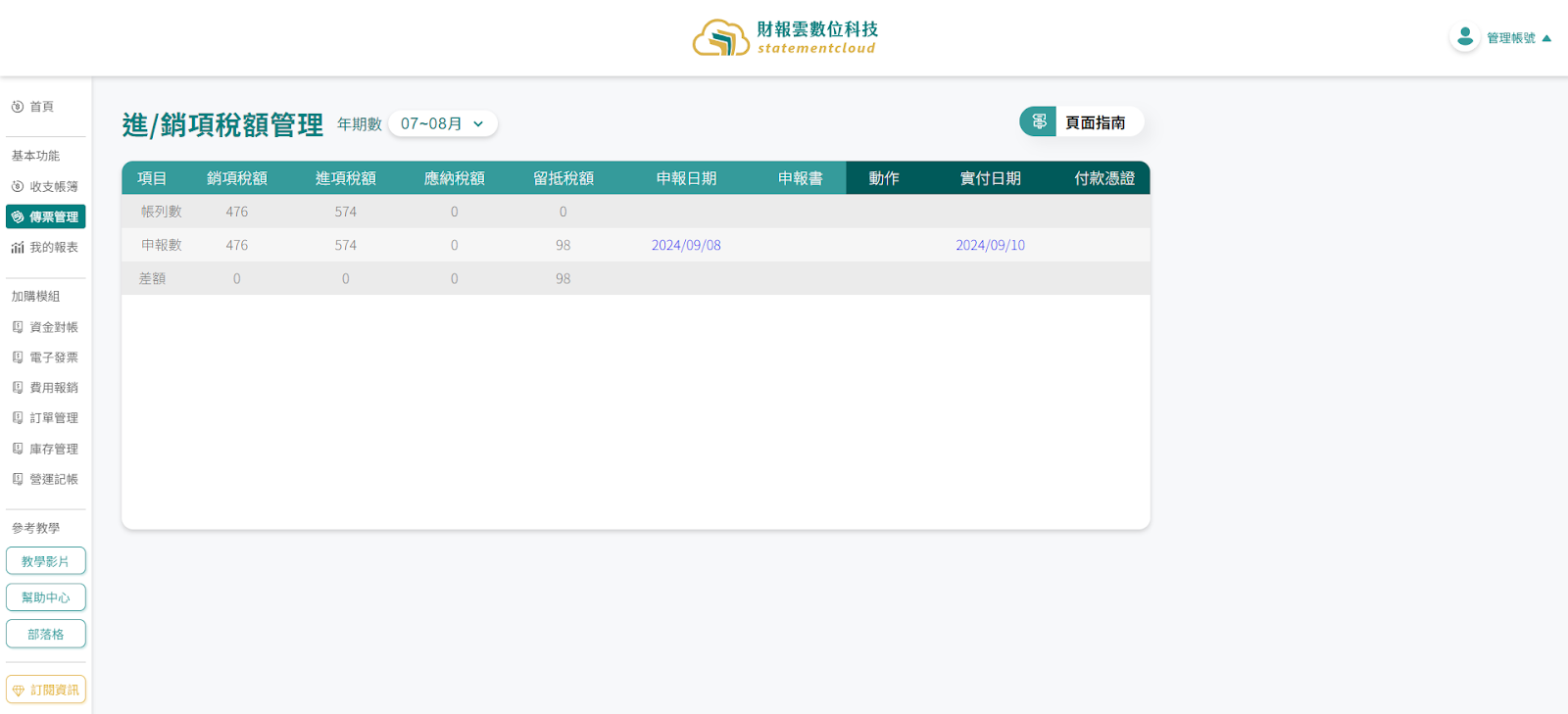1568x714 pixels.
Task: Click the 實付日期 column header
Action: (991, 178)
